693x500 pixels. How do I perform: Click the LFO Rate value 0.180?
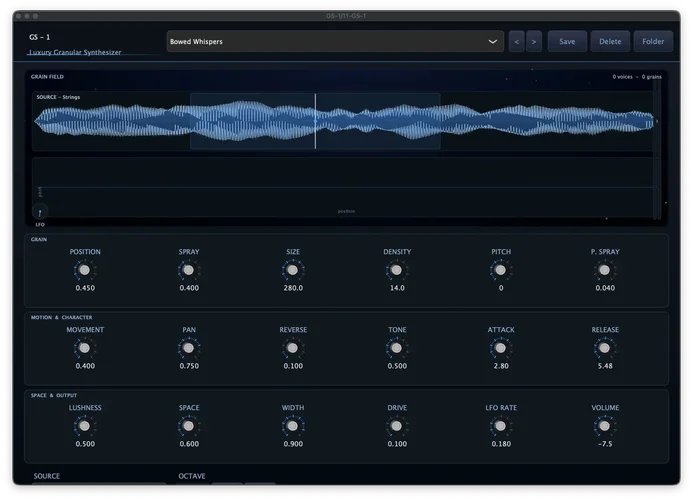click(501, 444)
